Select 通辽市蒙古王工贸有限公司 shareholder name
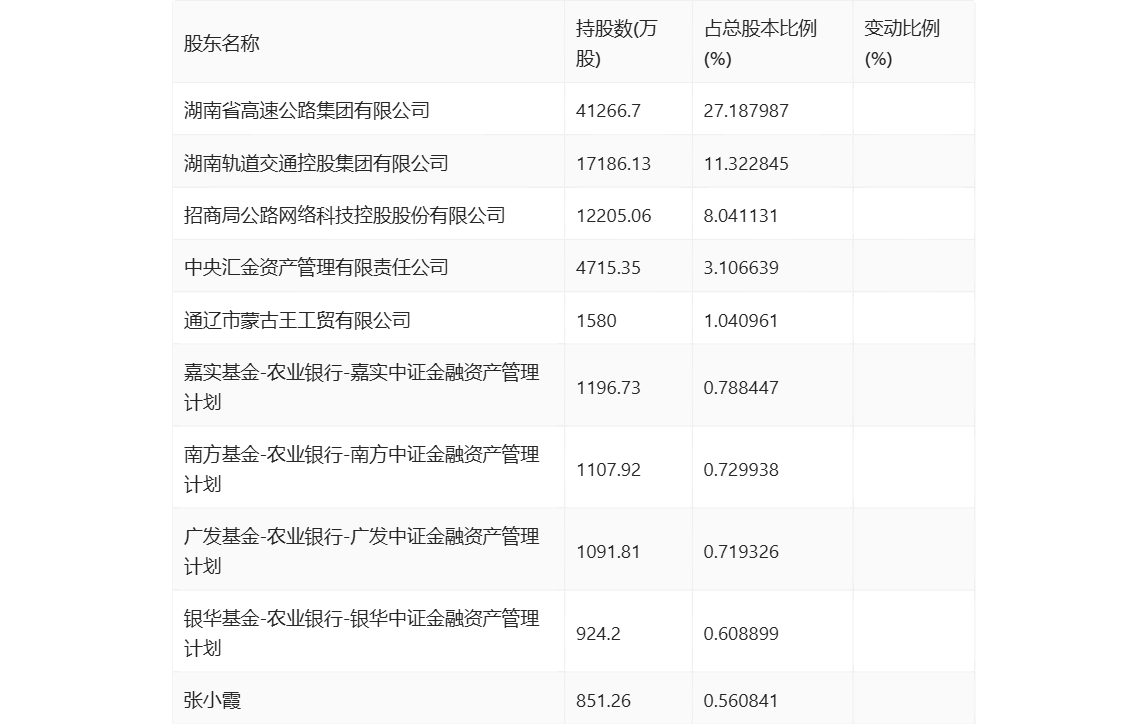Screen dimensions: 1147x724 point(297,320)
